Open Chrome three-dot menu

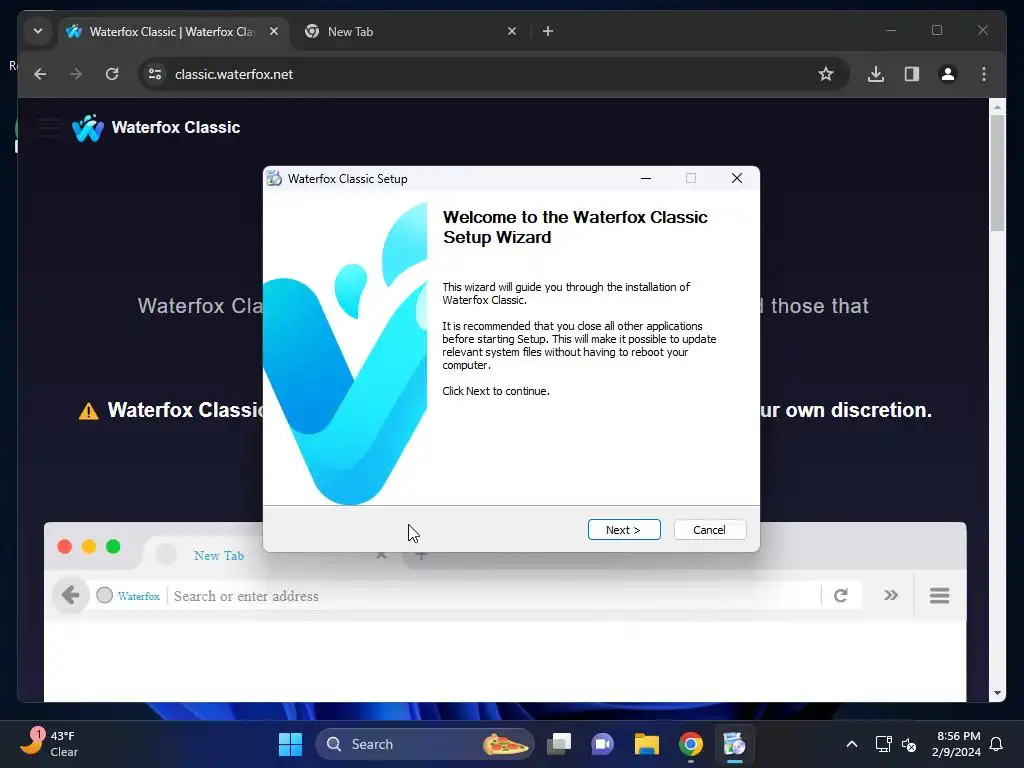984,74
